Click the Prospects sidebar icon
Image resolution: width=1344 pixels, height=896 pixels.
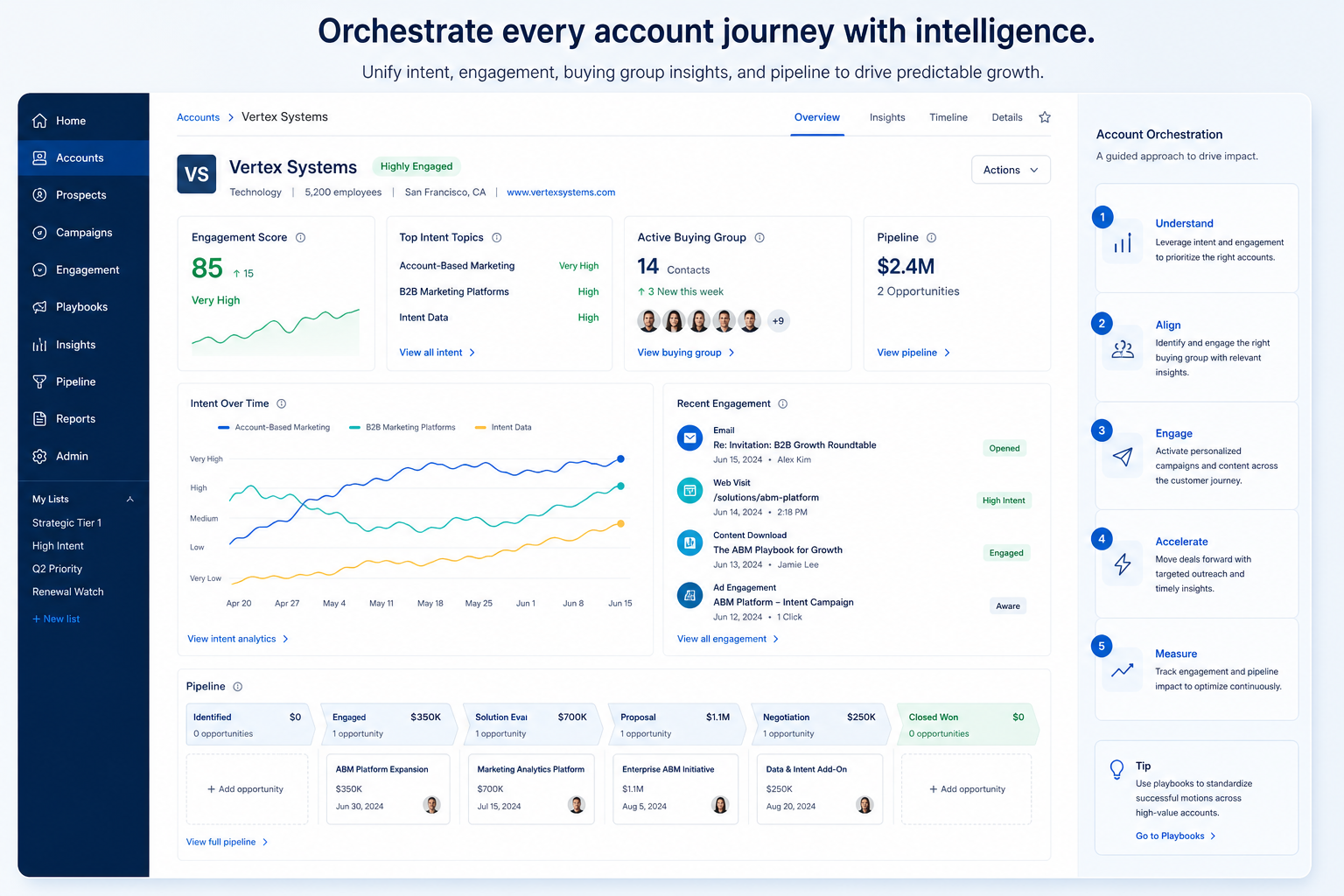point(39,195)
